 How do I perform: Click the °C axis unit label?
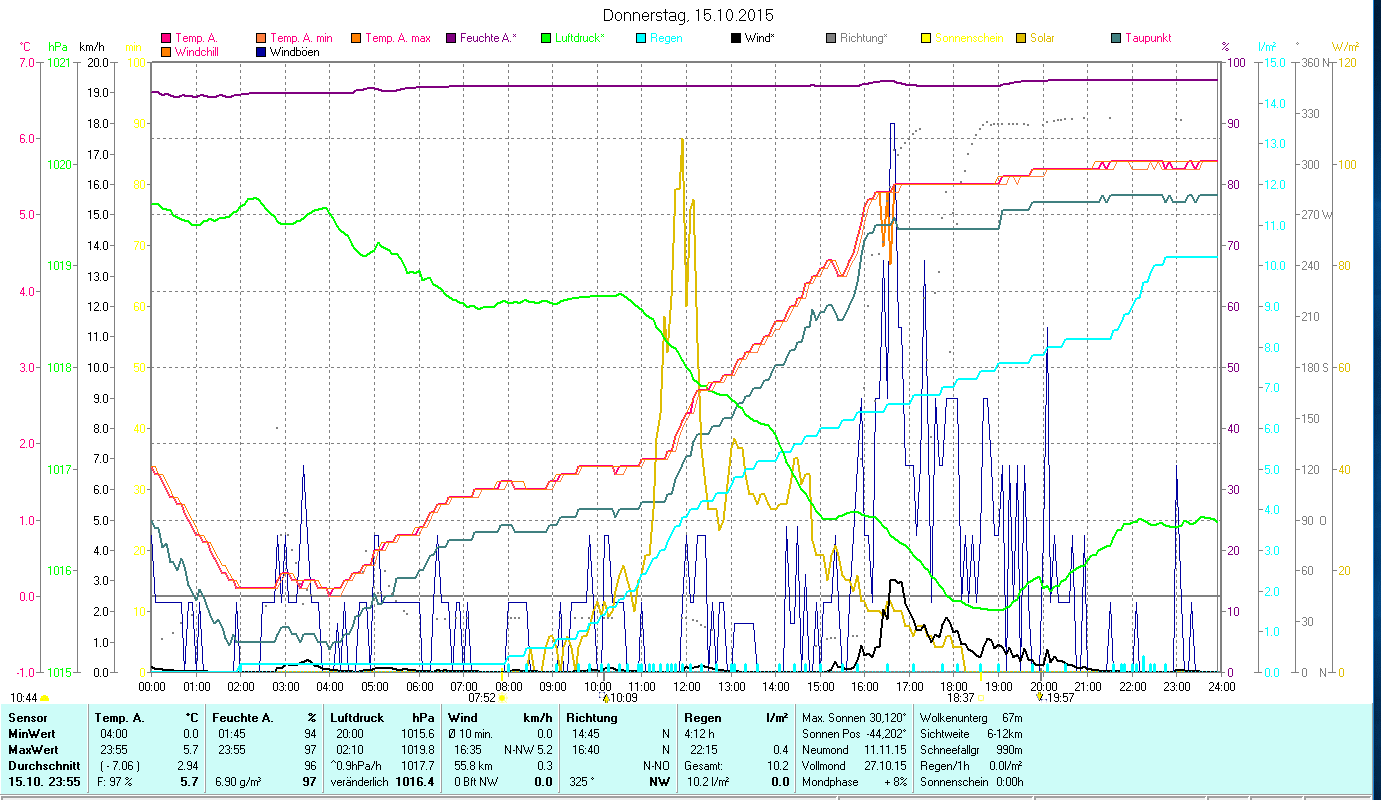pos(25,47)
